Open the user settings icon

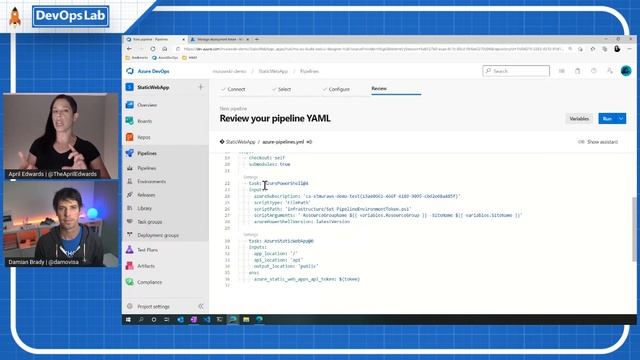click(610, 71)
